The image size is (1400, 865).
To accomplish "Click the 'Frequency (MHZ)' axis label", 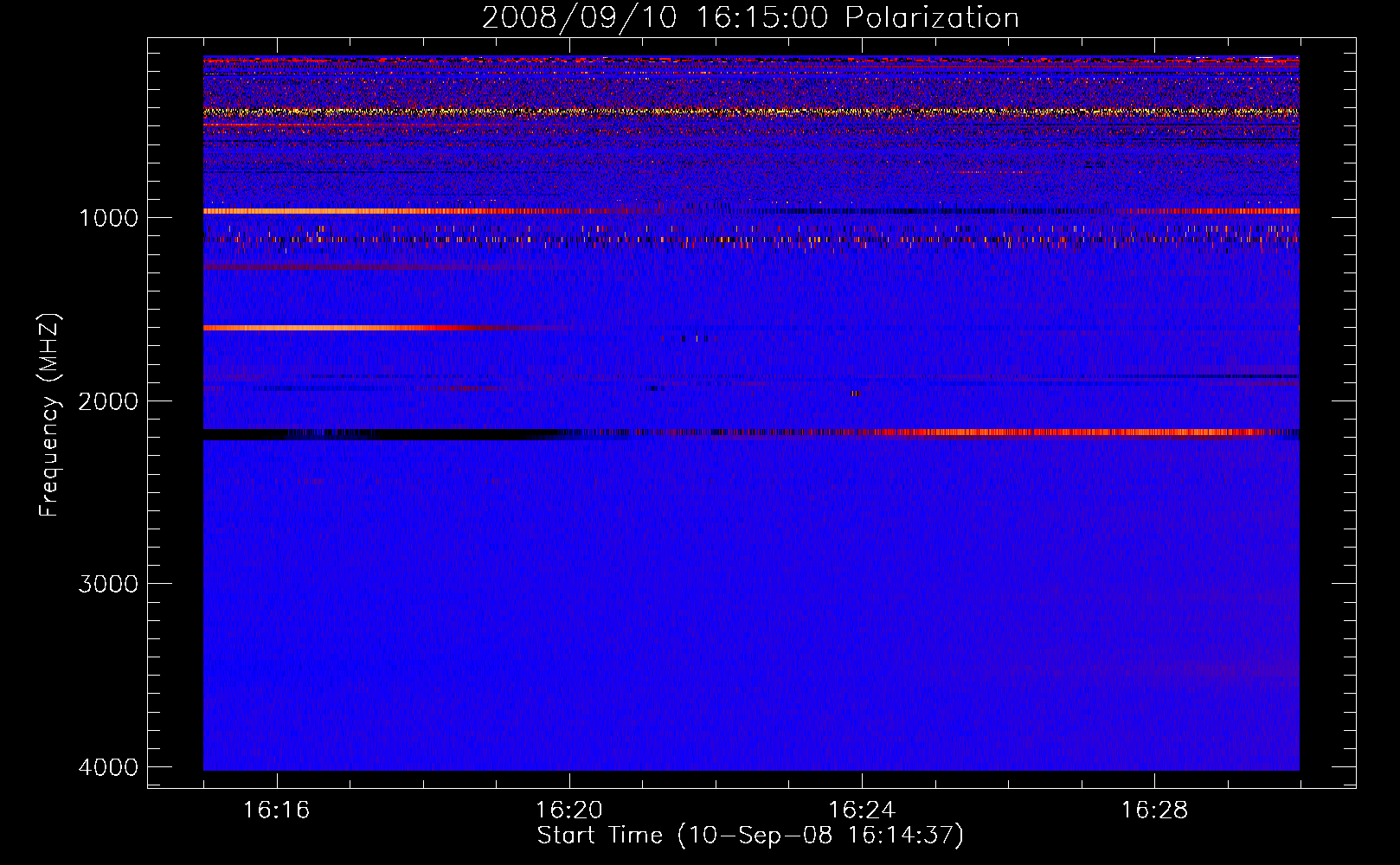I will pos(49,415).
